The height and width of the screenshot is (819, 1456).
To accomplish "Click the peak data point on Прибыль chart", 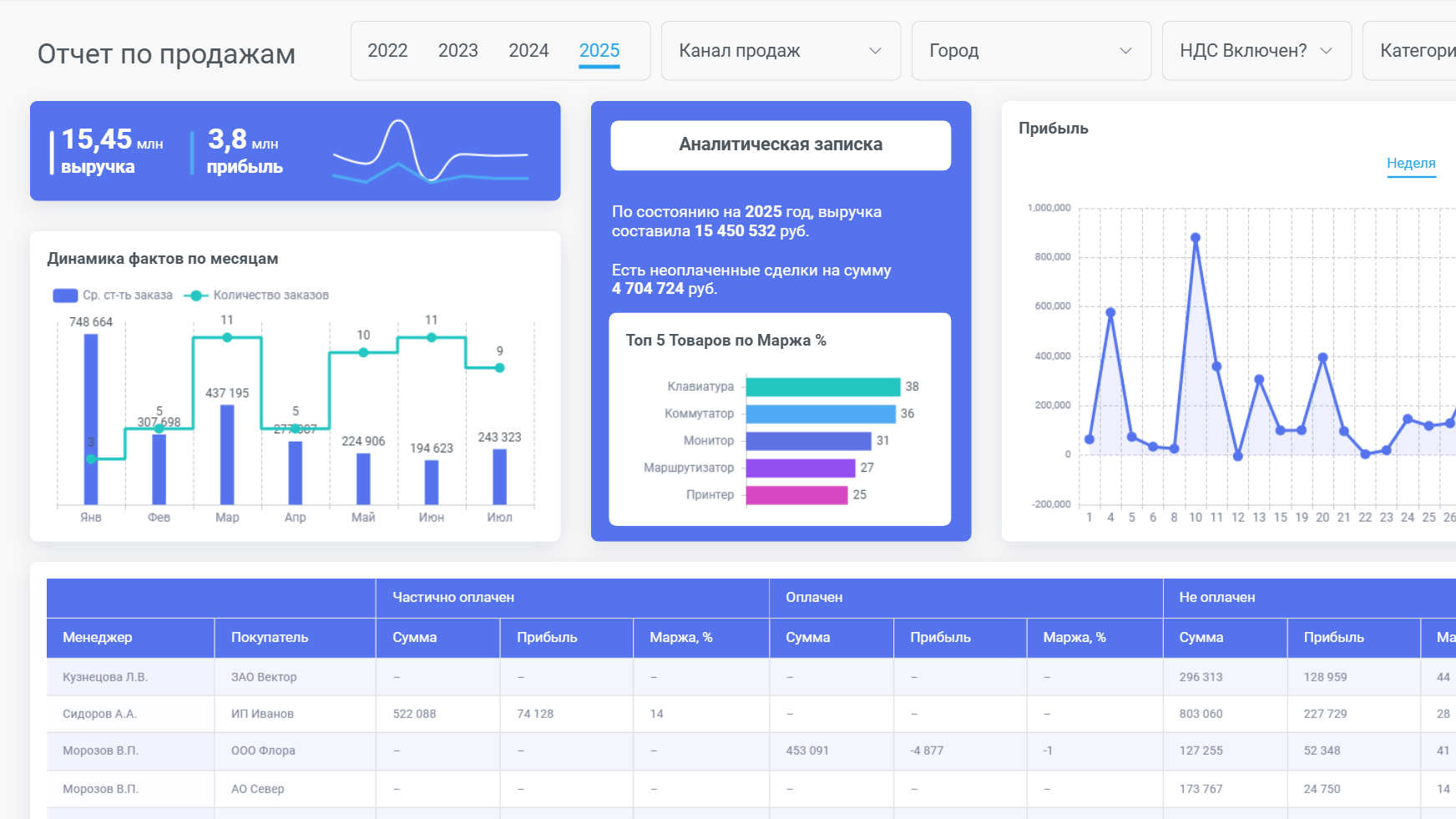I will [x=1196, y=238].
